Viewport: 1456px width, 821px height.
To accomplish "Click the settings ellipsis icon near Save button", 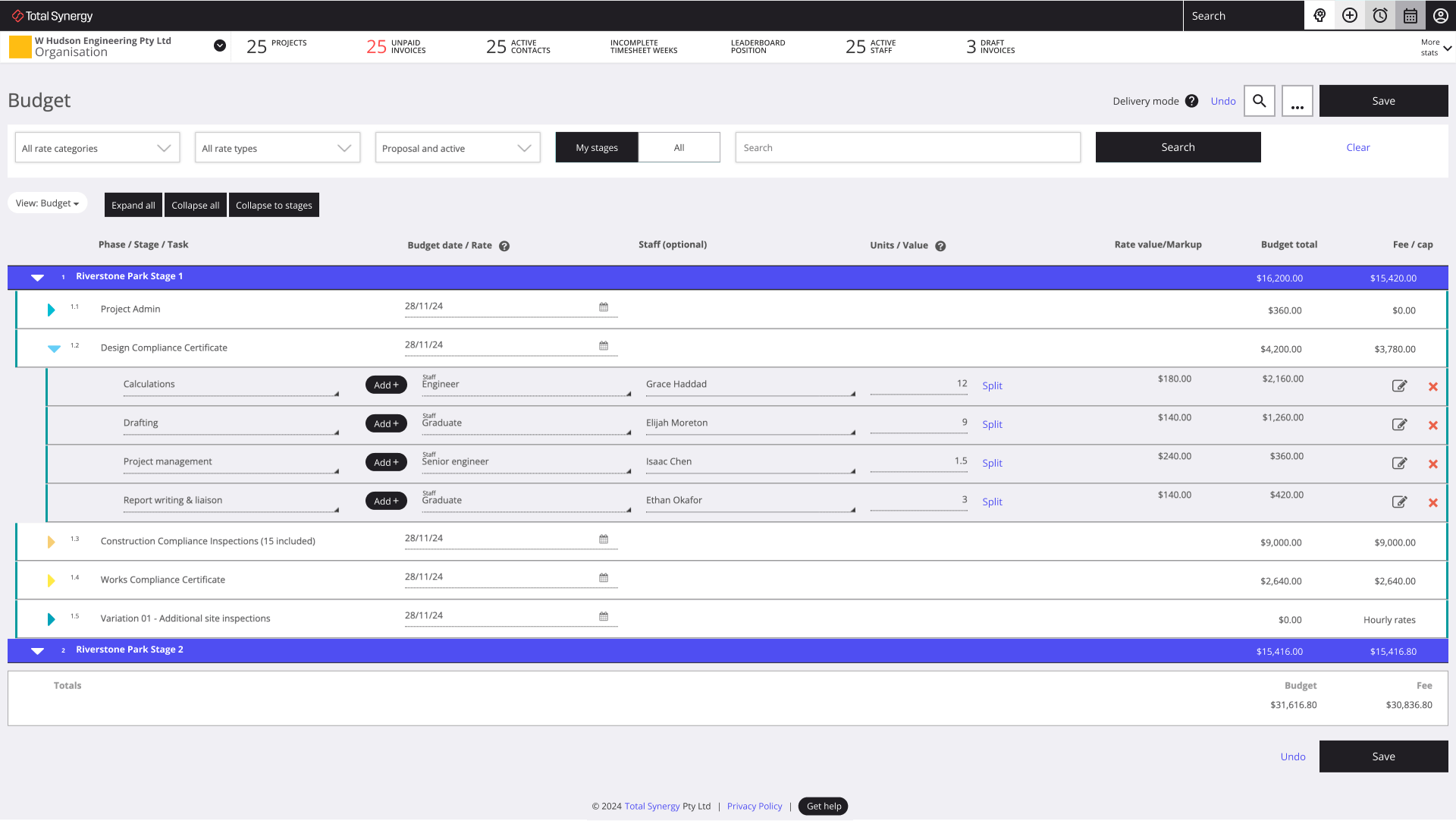I will [x=1297, y=100].
